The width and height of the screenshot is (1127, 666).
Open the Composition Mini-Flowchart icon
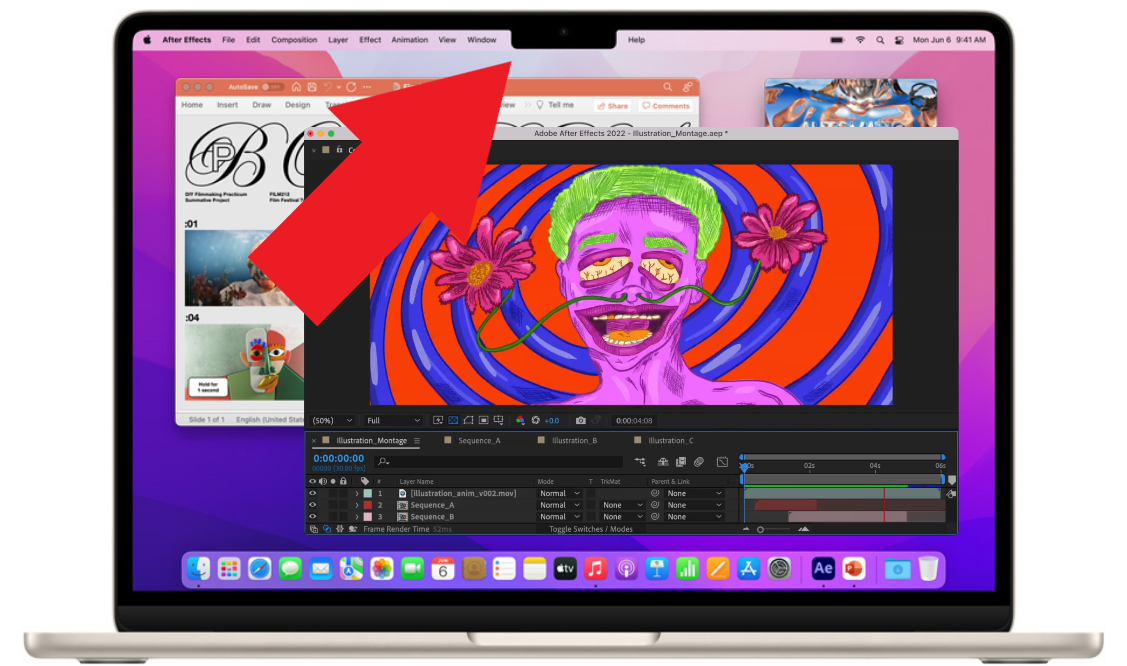[640, 462]
